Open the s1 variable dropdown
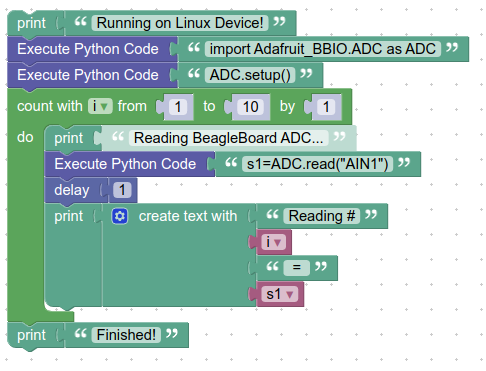Screen dimensions: 486x371 tap(280, 294)
